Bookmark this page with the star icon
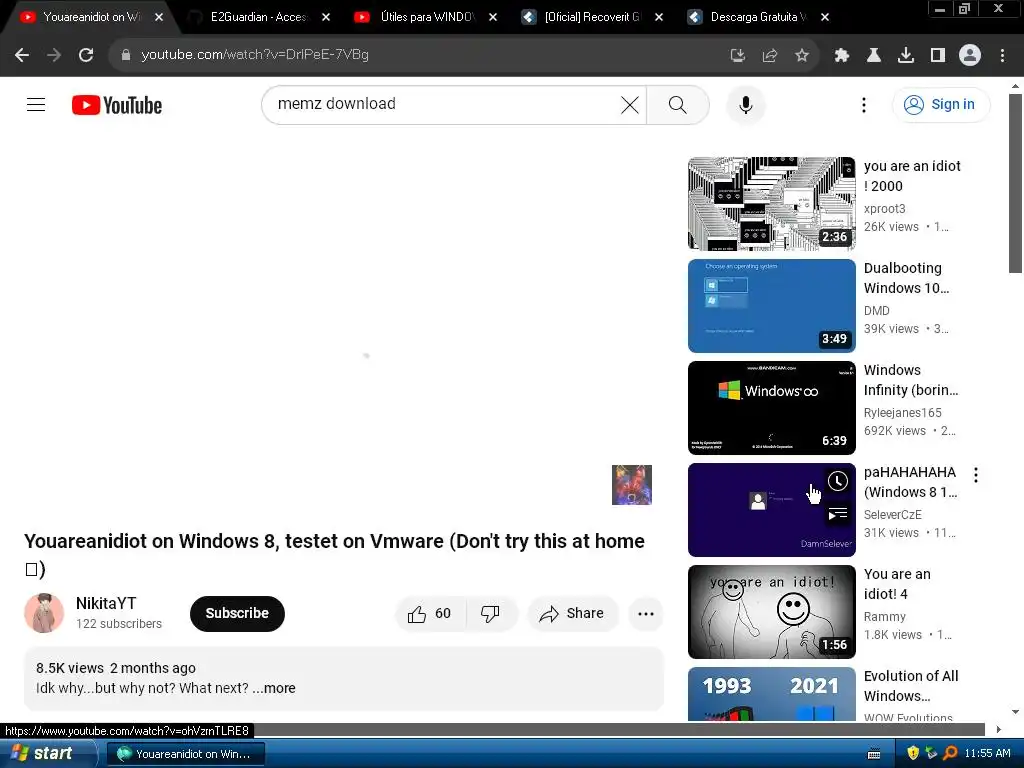This screenshot has height=768, width=1024. (x=802, y=56)
